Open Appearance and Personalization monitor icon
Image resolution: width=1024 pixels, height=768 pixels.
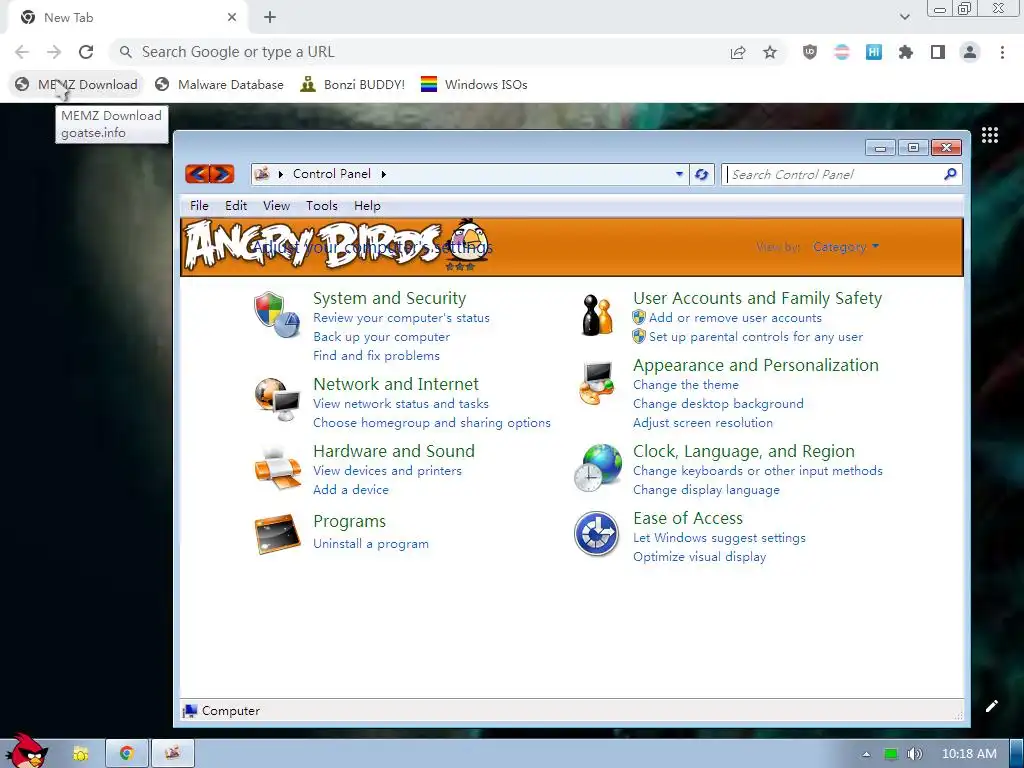597,383
